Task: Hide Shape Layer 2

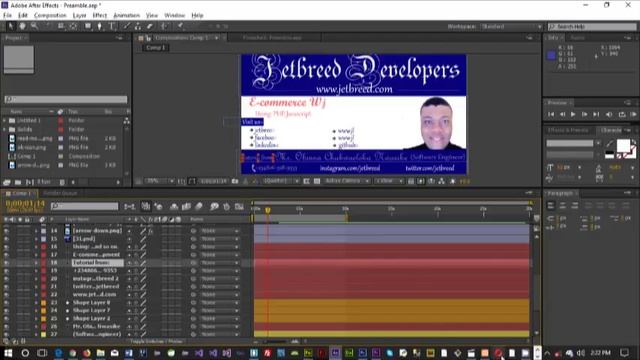Action: [x=6, y=318]
